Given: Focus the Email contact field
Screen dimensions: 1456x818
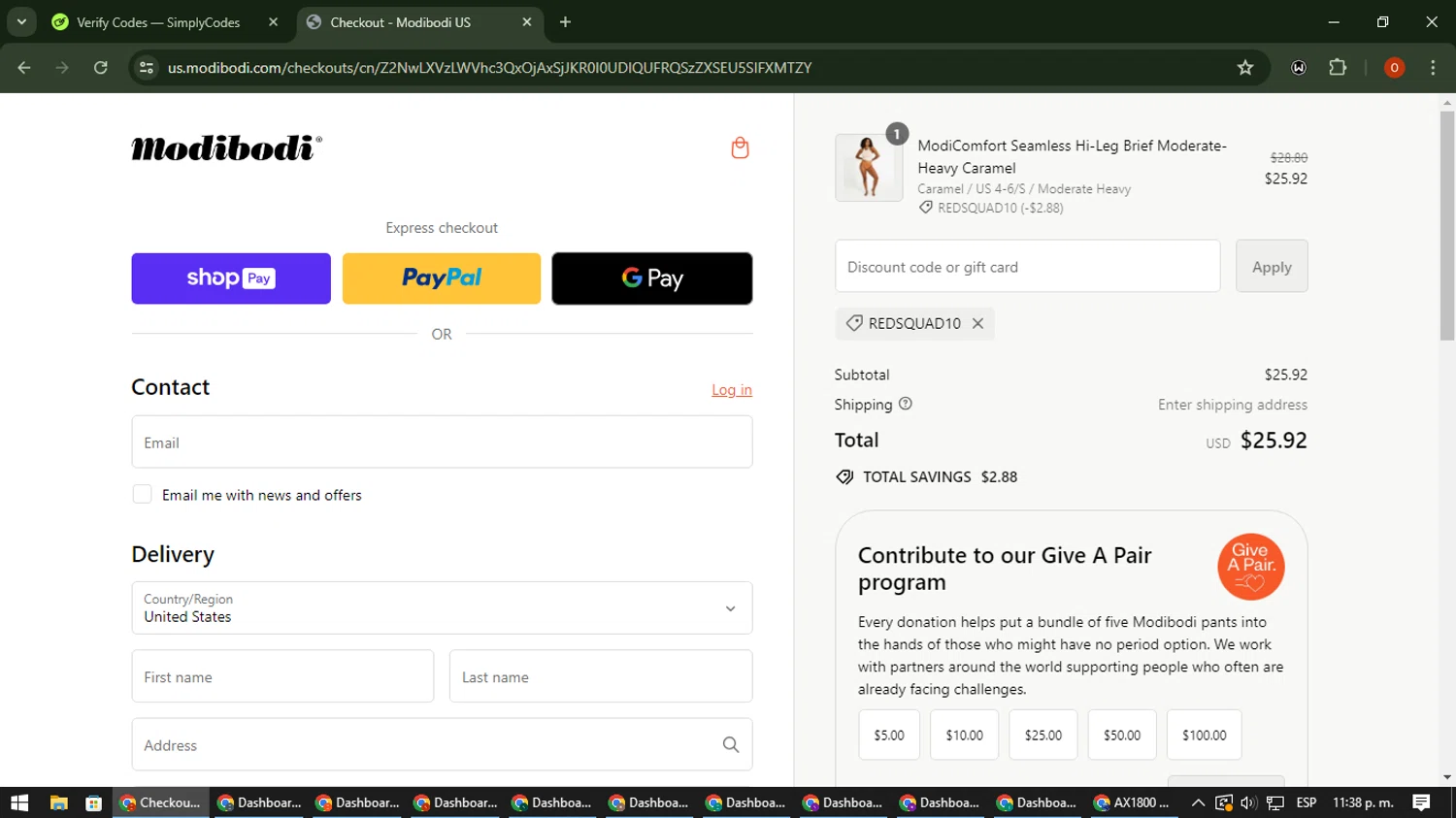Looking at the screenshot, I should click(x=442, y=442).
